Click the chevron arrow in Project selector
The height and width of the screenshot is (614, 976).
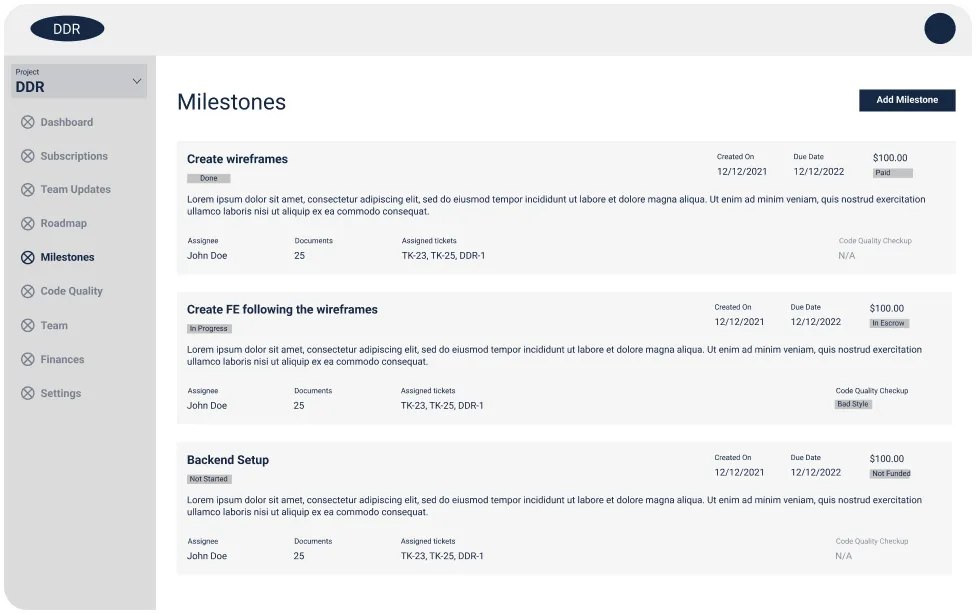coord(137,81)
